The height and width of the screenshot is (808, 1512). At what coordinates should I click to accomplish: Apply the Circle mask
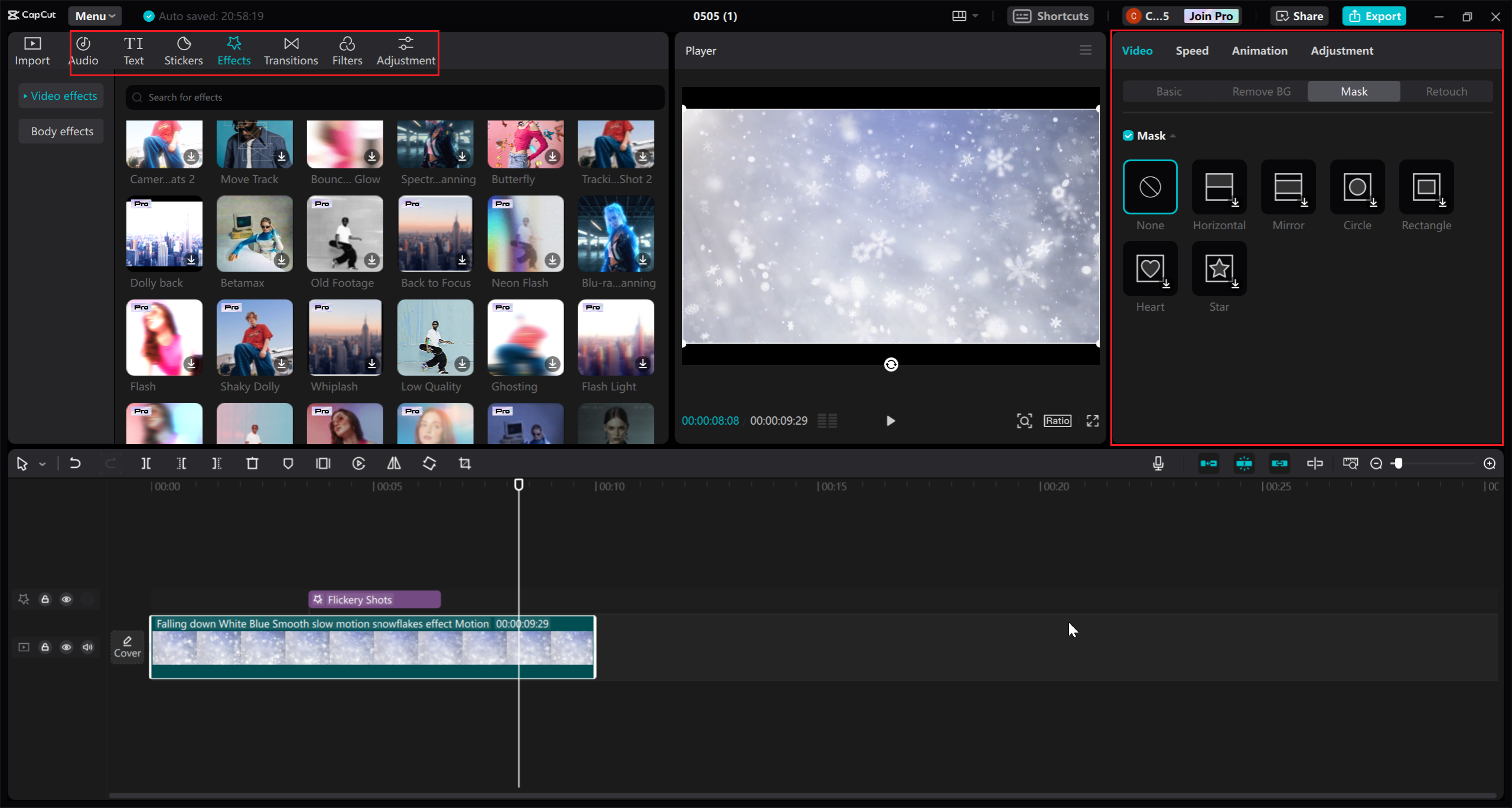point(1356,188)
